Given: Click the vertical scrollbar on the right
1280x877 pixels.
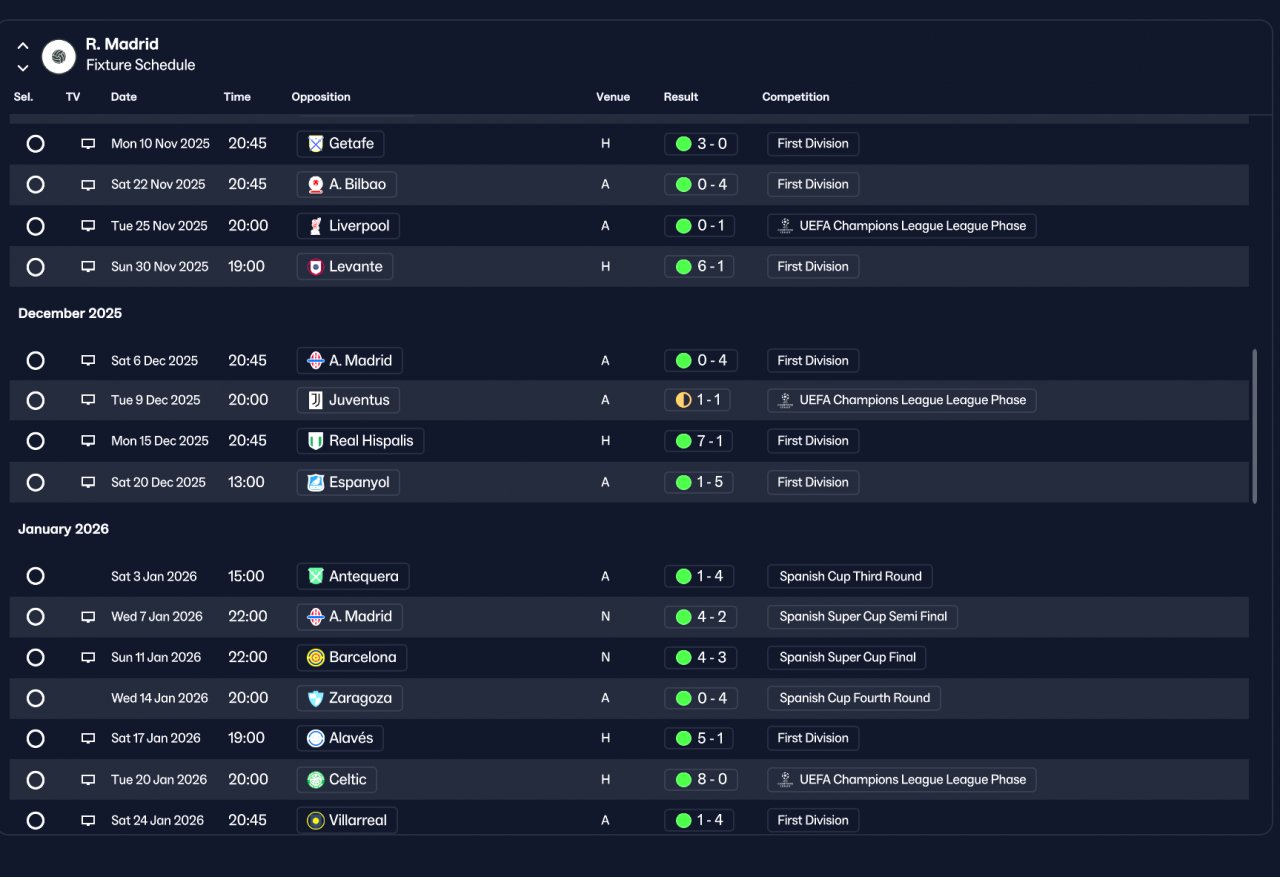Looking at the screenshot, I should tap(1254, 426).
